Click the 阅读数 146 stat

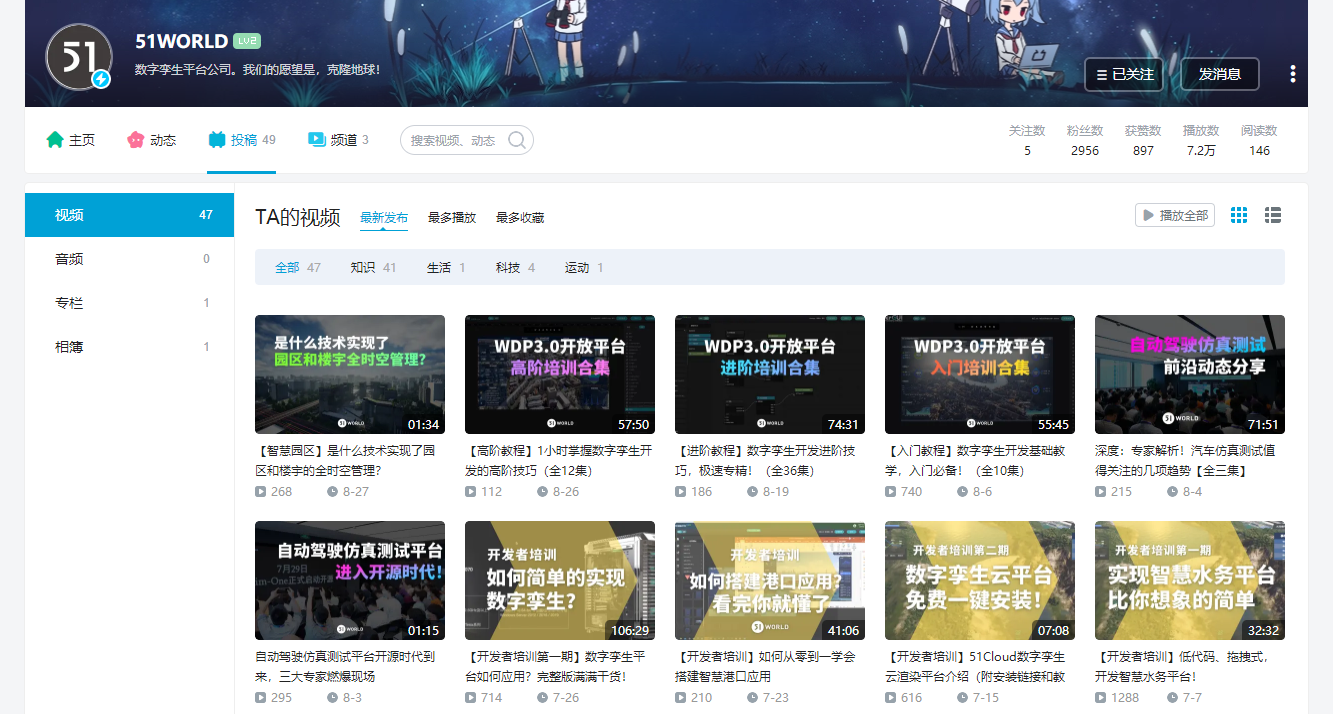click(1259, 140)
